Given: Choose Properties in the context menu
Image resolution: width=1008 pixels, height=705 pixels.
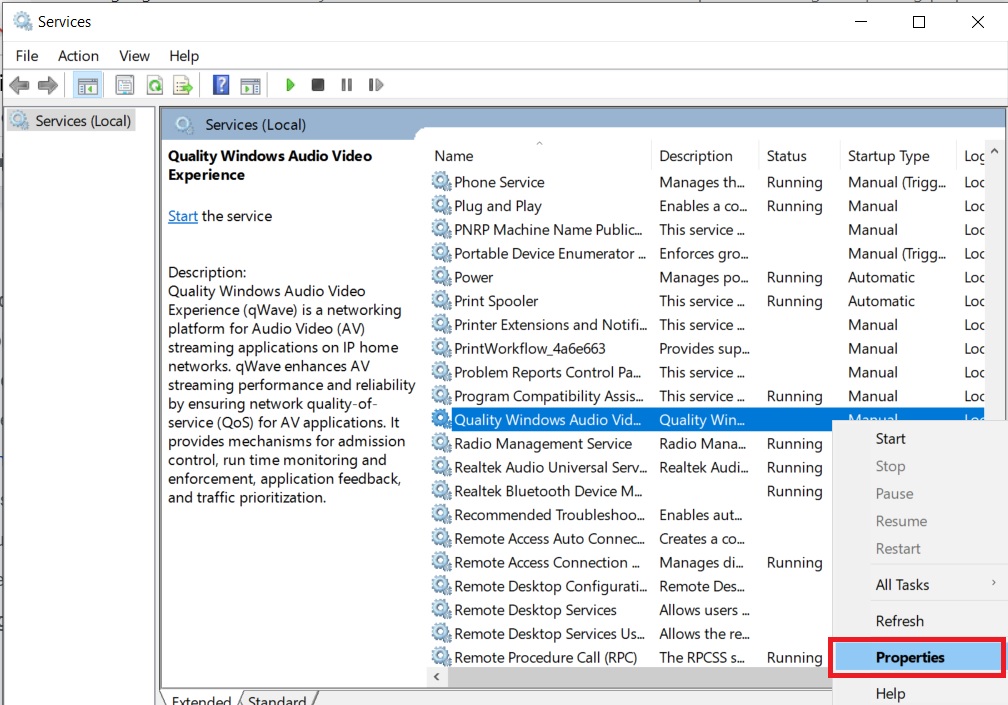Looking at the screenshot, I should click(917, 657).
